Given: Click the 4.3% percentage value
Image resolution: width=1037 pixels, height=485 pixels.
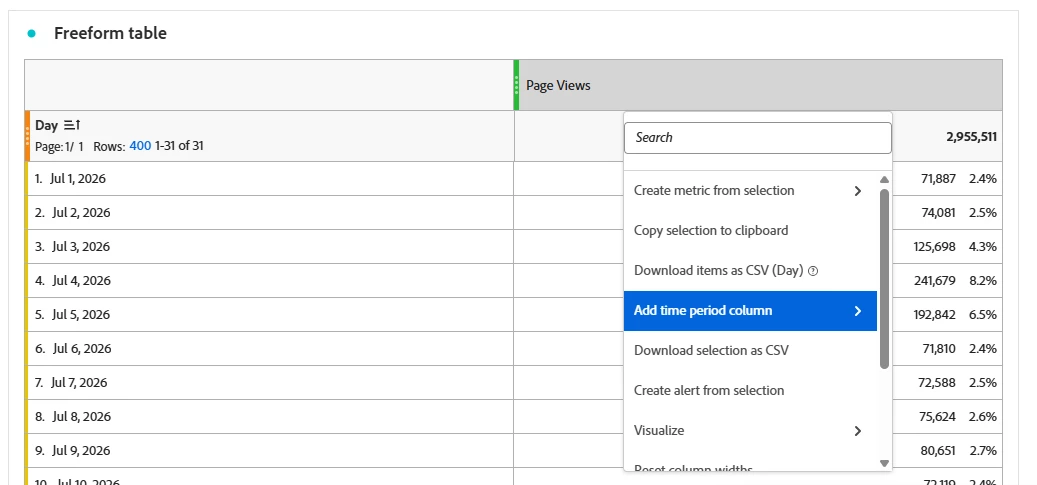Looking at the screenshot, I should (x=983, y=247).
